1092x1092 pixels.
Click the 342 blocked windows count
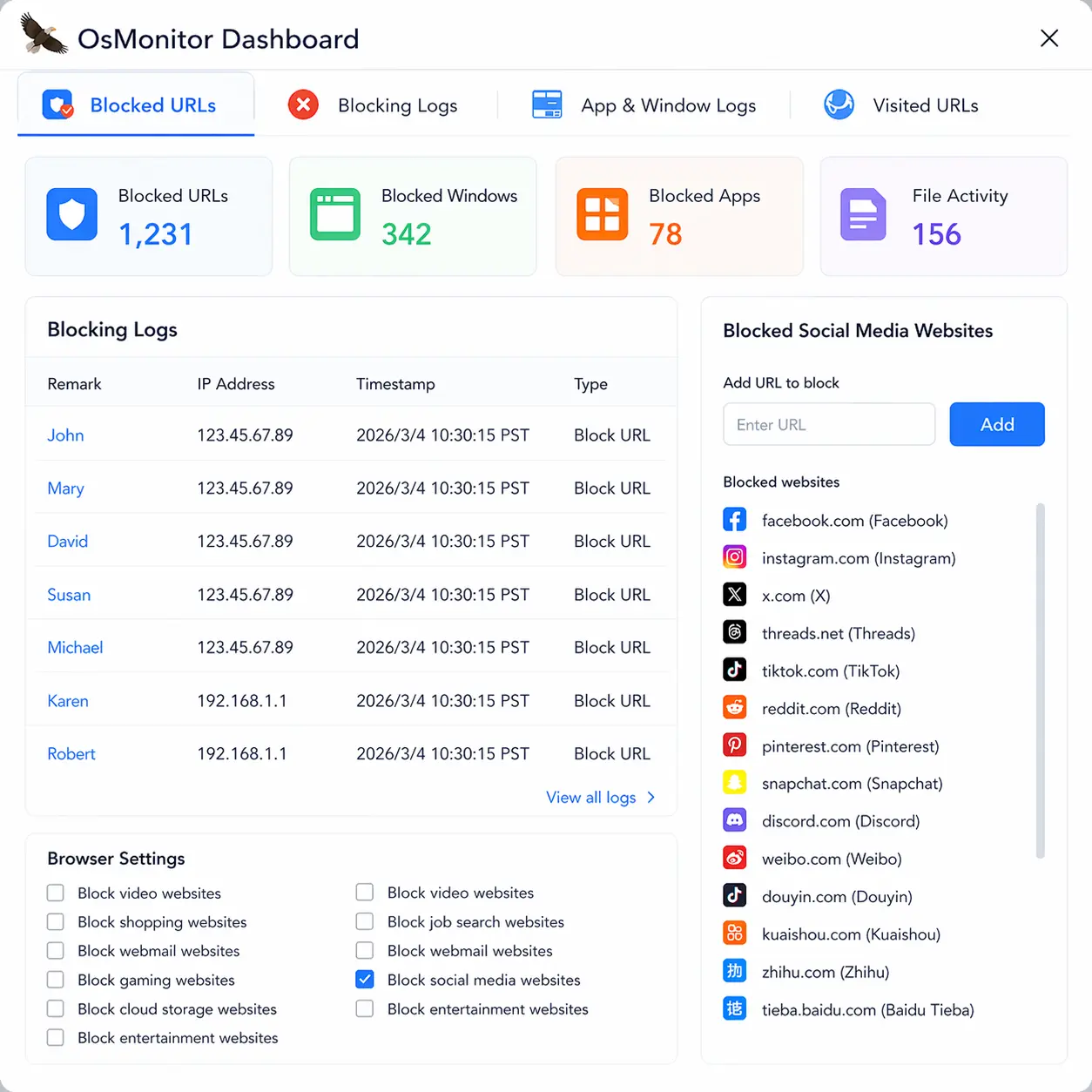(407, 234)
